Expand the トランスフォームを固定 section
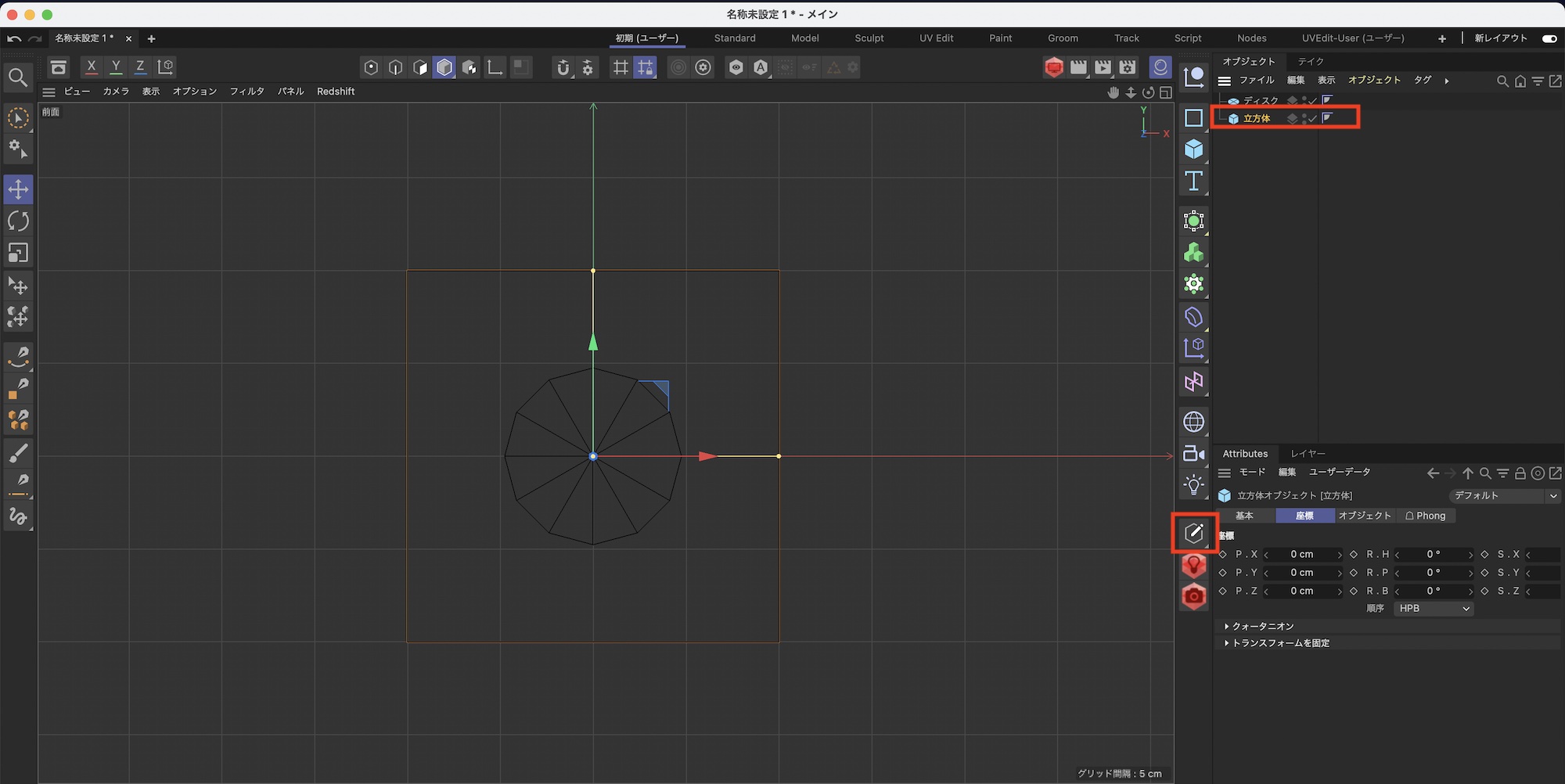 pyautogui.click(x=1280, y=643)
